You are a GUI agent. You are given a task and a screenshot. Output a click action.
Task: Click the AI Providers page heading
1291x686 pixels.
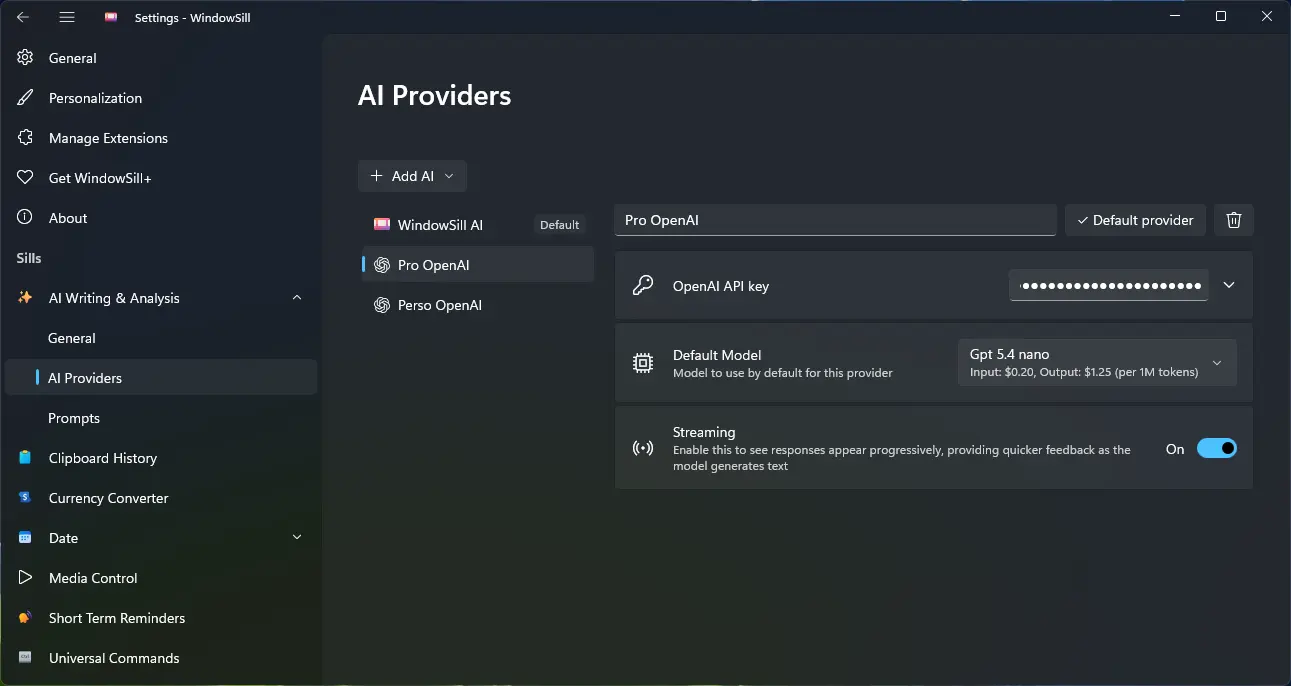(434, 95)
